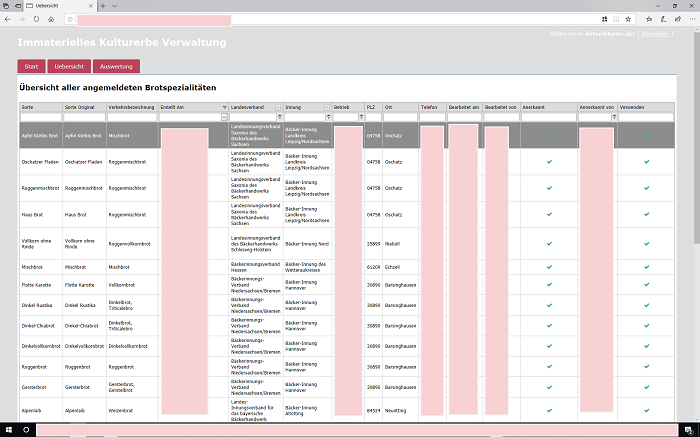Toggle Anerkannt checkmark for Oschatzer Fladen
Screen dimensions: 700x437
pos(548,161)
